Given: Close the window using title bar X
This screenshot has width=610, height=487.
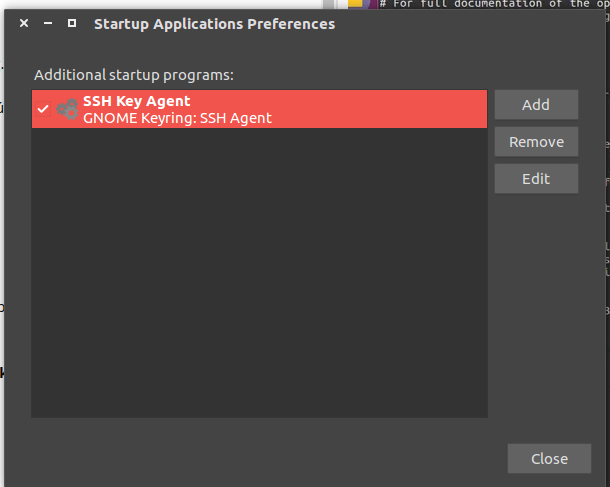Looking at the screenshot, I should pyautogui.click(x=24, y=24).
